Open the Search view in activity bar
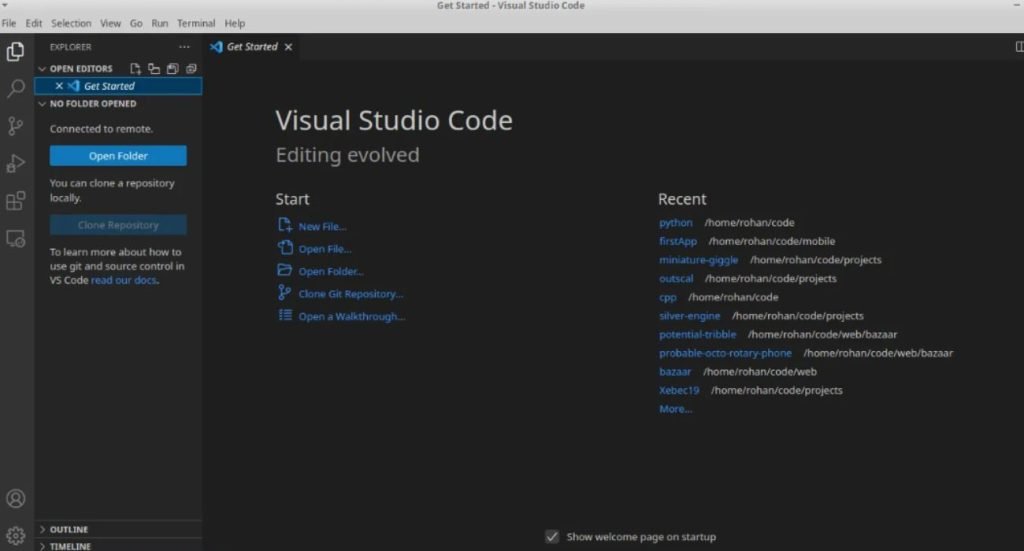Image resolution: width=1024 pixels, height=551 pixels. pos(16,88)
